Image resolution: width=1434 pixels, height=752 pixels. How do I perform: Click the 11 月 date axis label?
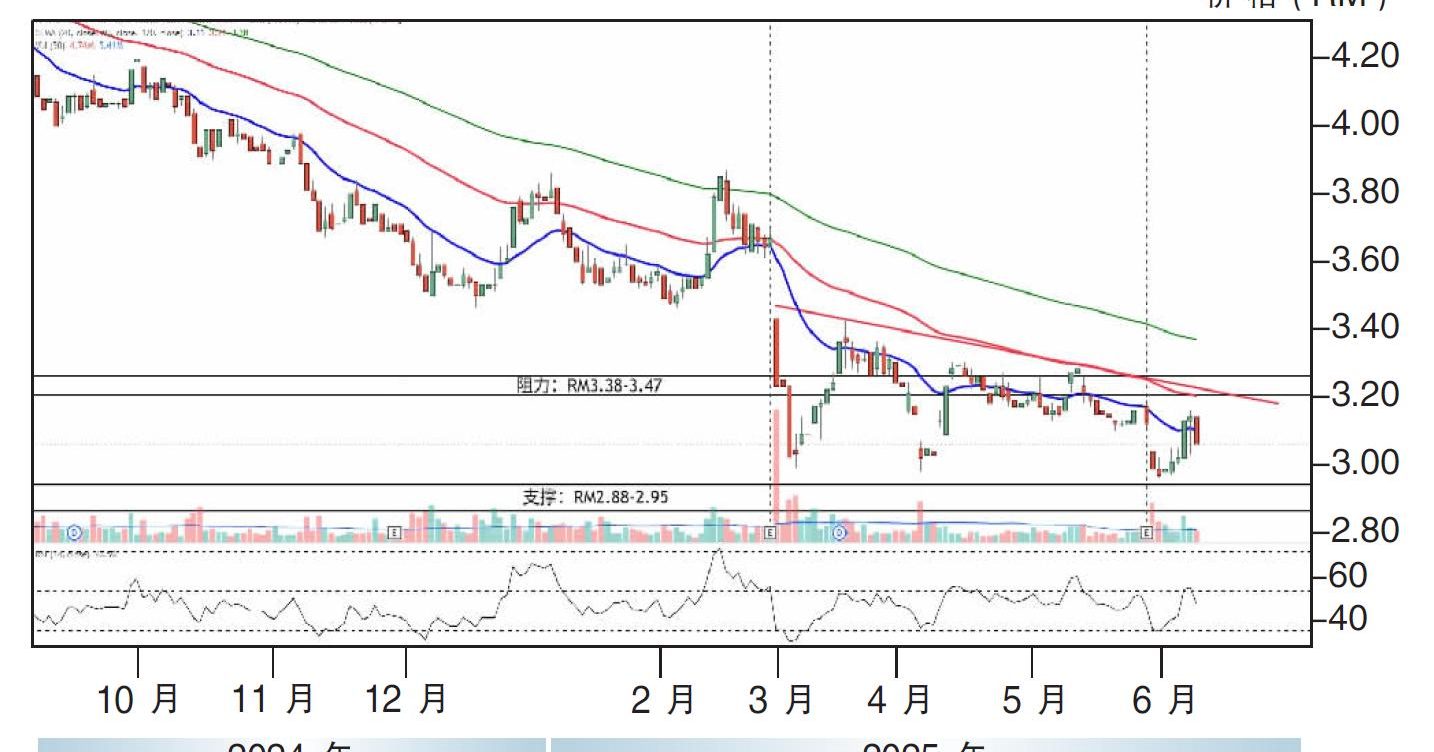coord(272,699)
